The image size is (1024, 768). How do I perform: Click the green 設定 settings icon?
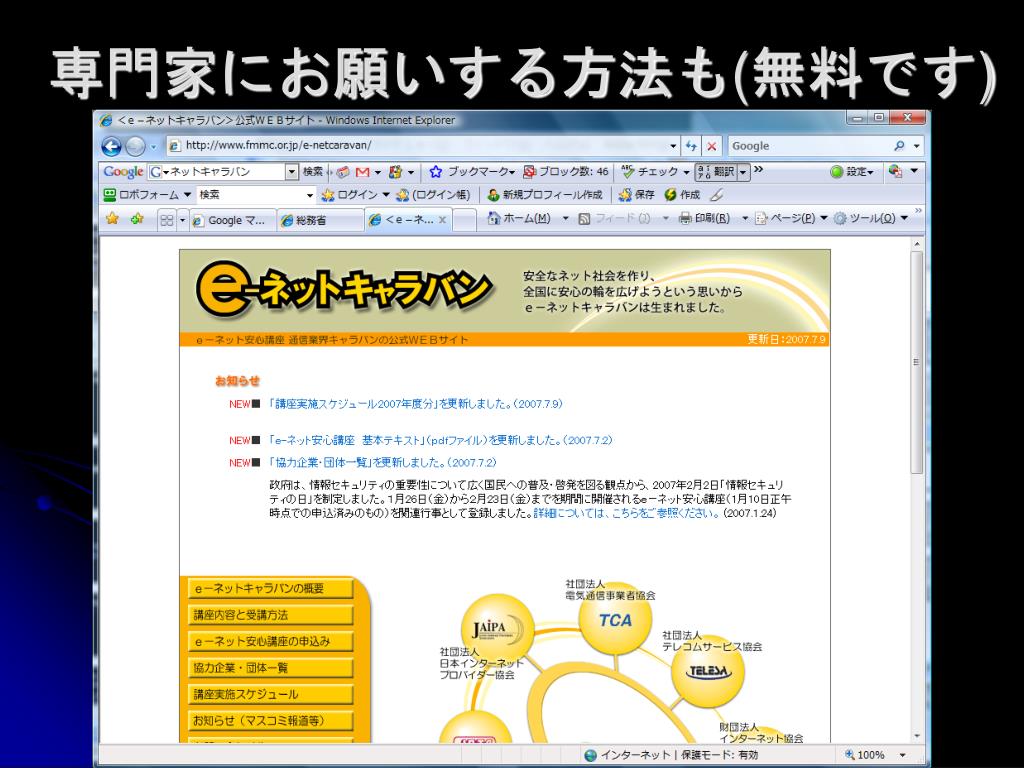836,172
